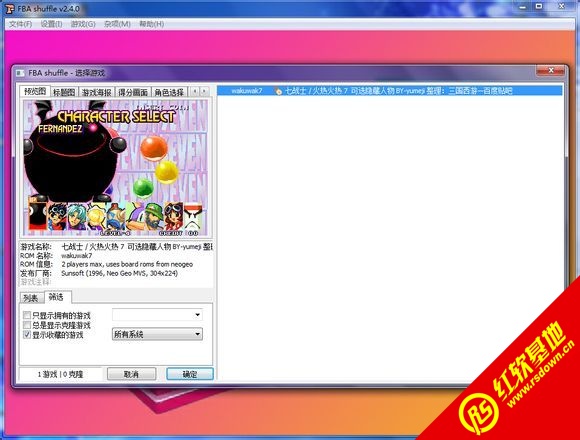Screen dimensions: 580x440
Task: Switch to the 角色选择 tab
Action: coord(169,92)
